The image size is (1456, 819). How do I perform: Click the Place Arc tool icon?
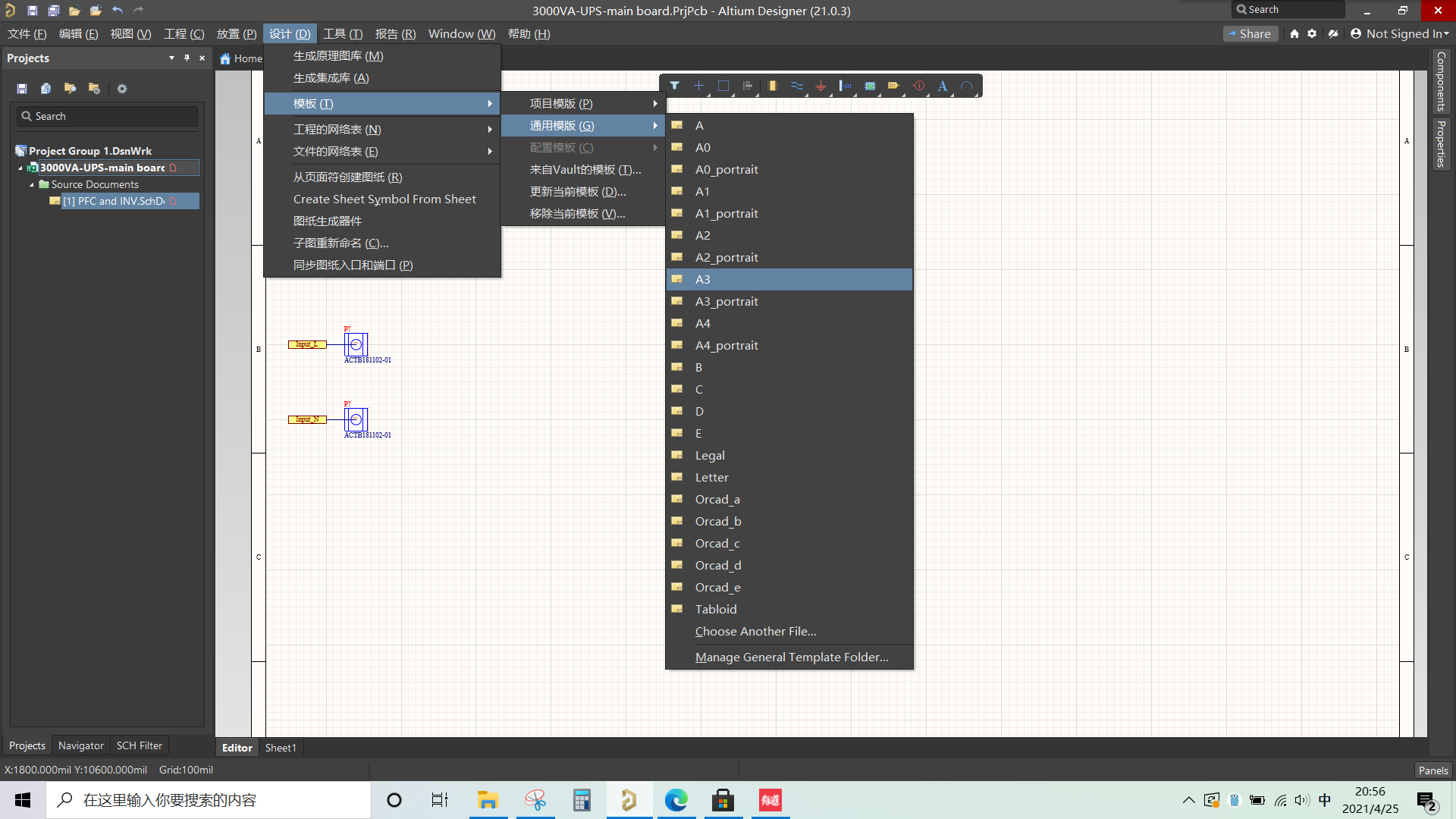click(x=967, y=86)
